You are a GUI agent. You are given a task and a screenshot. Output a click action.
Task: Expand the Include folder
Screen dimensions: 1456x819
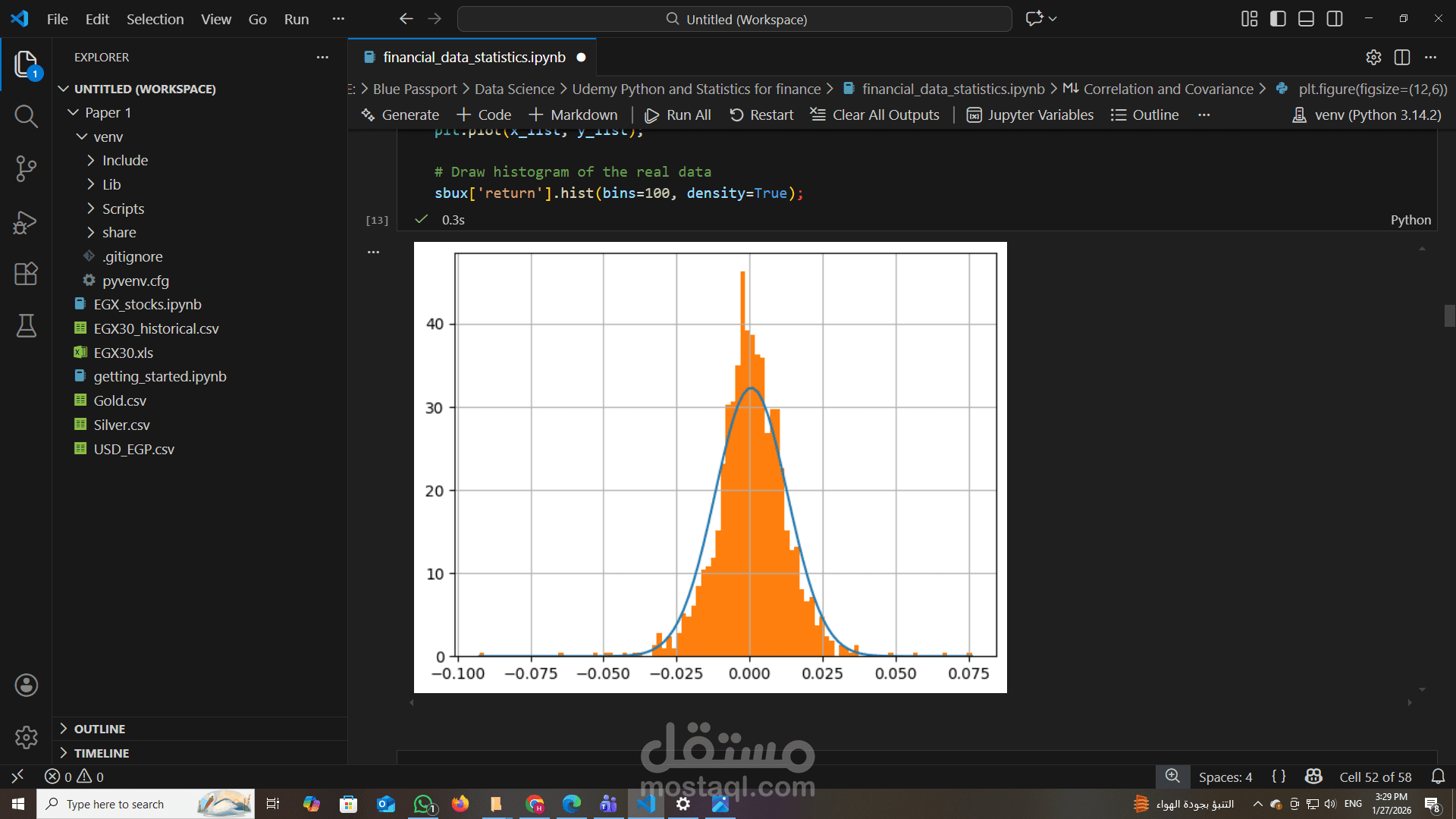click(125, 161)
